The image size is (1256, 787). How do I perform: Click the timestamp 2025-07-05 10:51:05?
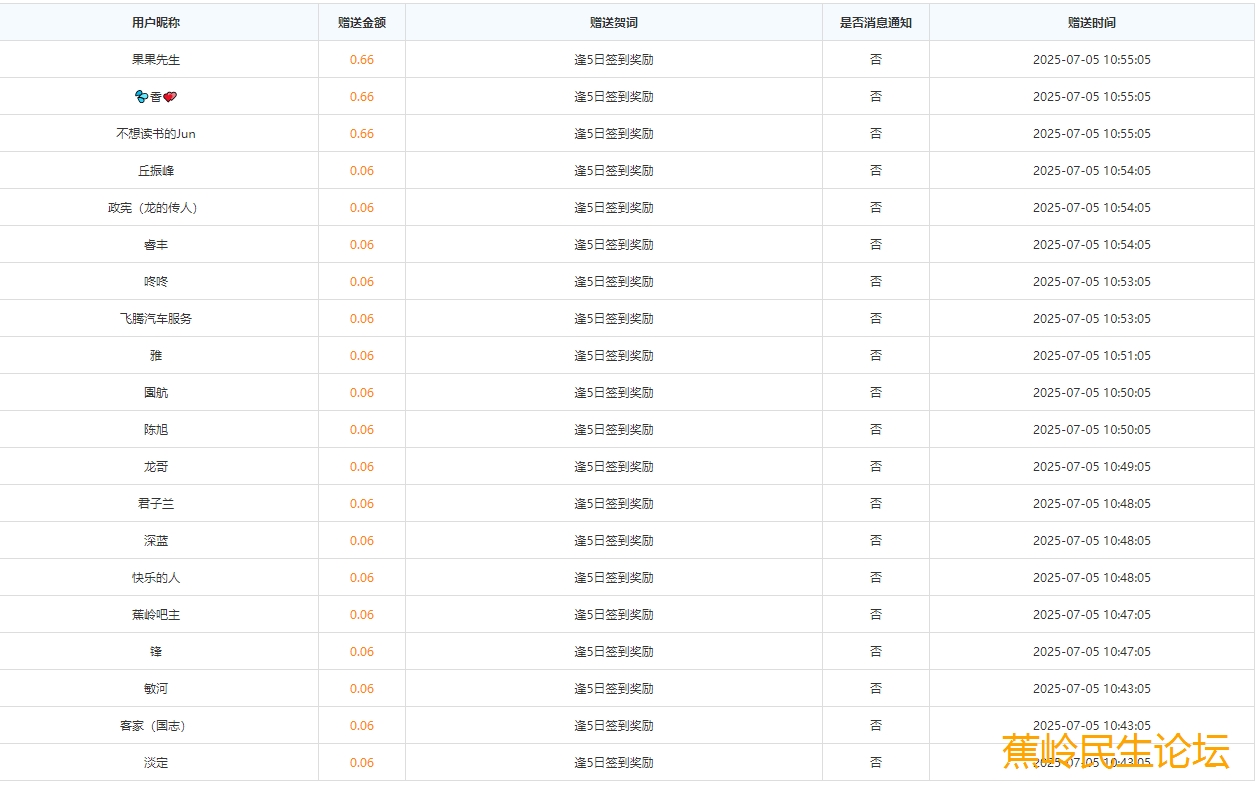(1091, 356)
